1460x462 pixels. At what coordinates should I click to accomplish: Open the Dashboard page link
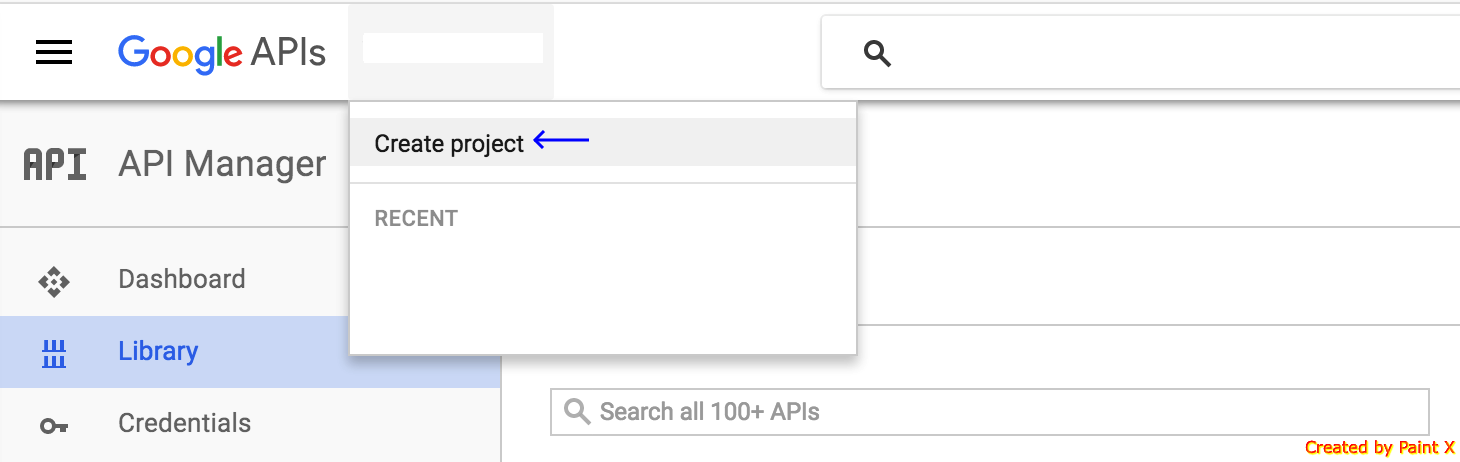182,279
